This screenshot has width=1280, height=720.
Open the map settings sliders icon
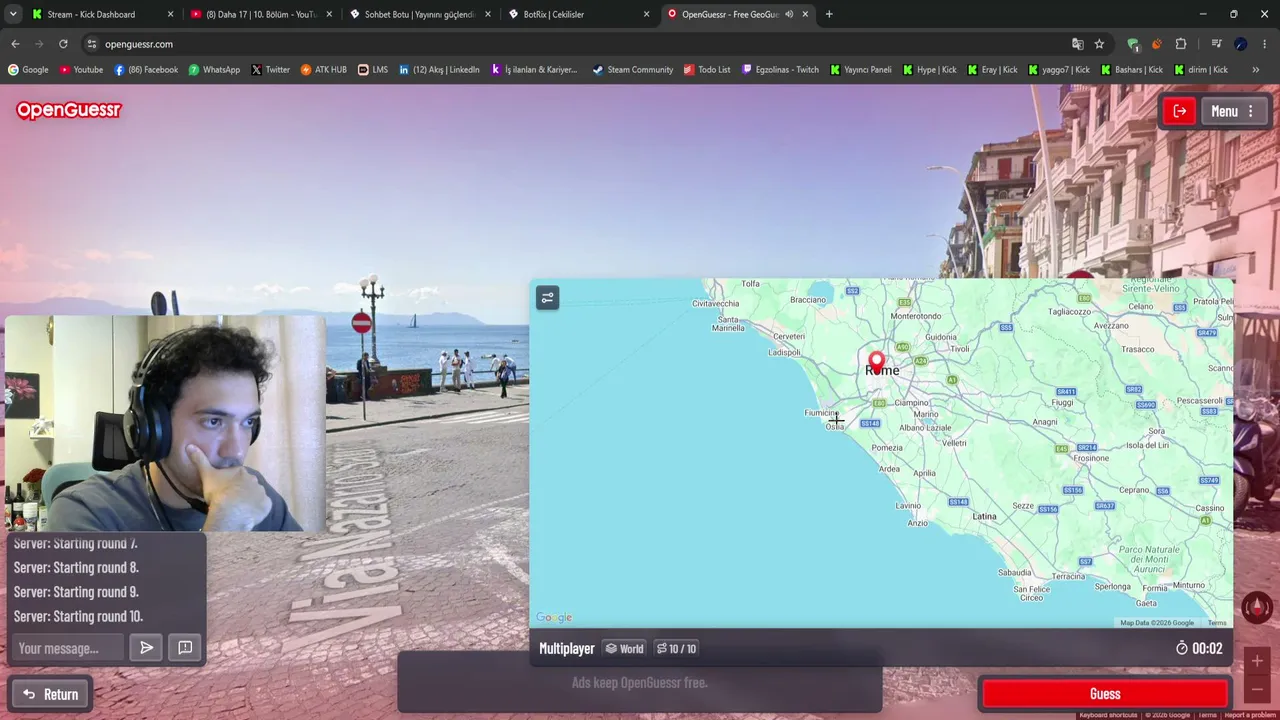[547, 298]
